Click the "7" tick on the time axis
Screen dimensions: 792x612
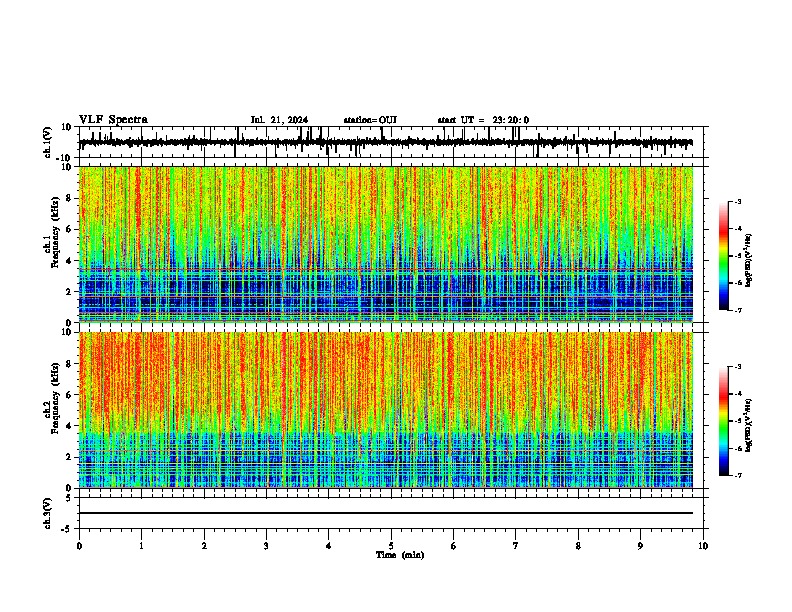[516, 546]
